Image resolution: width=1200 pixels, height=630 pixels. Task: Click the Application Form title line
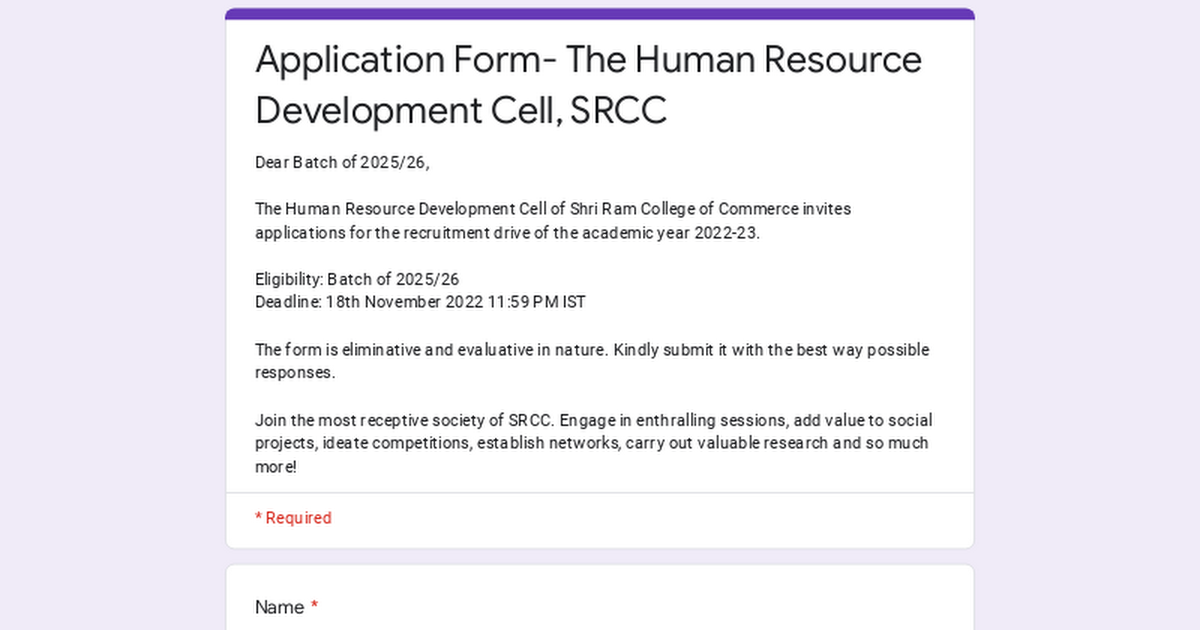pyautogui.click(x=588, y=60)
